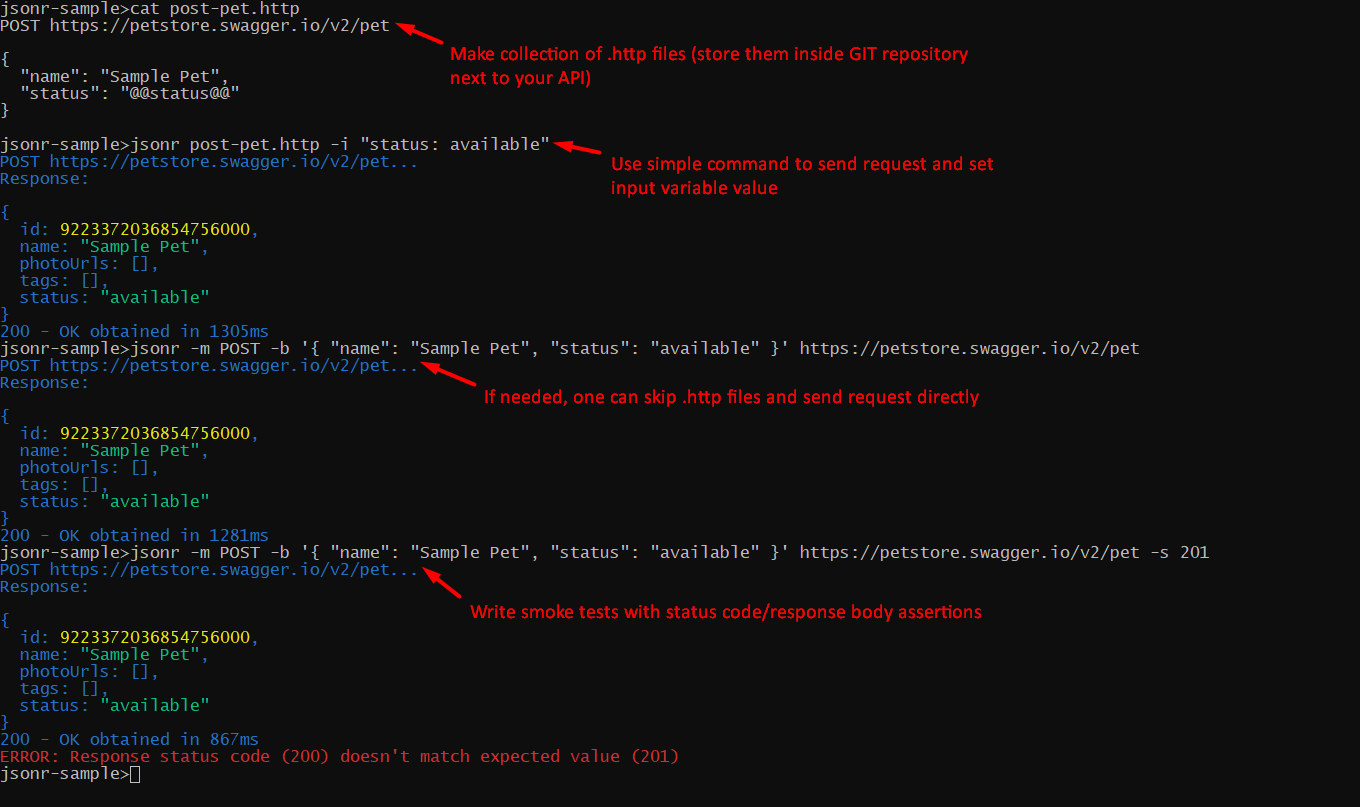1360x807 pixels.
Task: Click the "Write smoke tests" annotation text
Action: 726,611
